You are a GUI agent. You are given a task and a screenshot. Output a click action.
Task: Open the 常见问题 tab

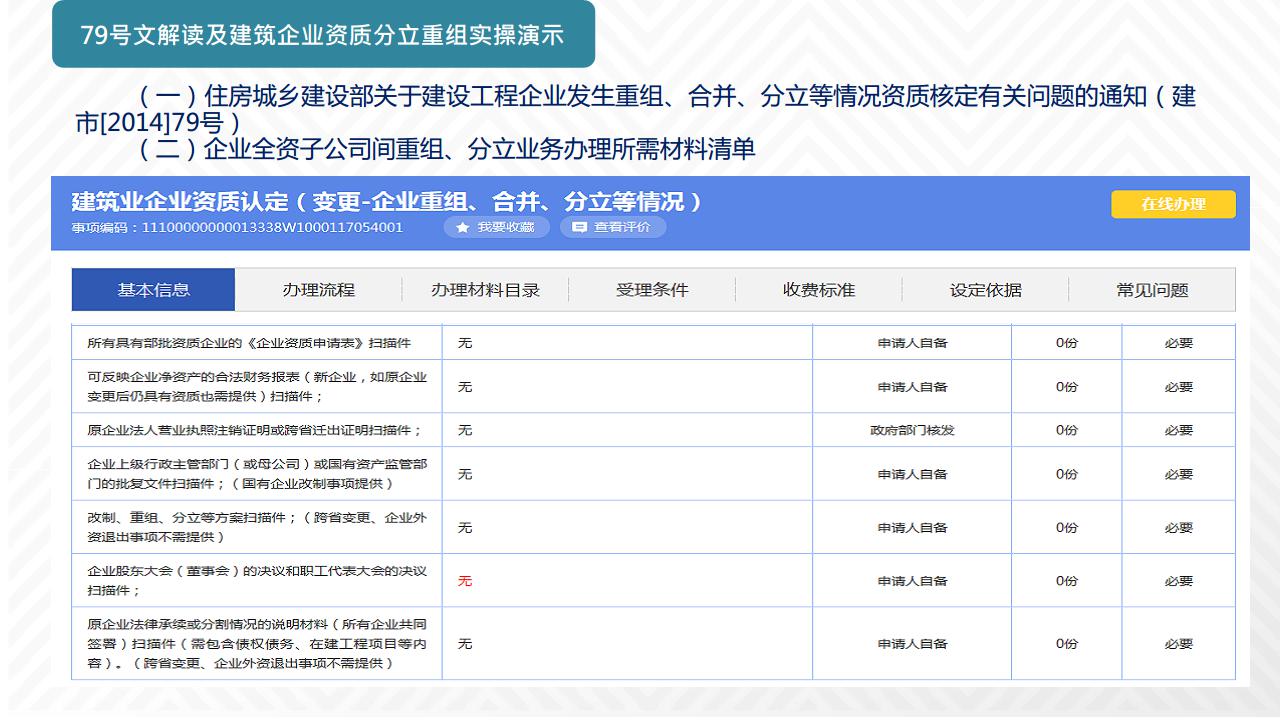[x=1152, y=290]
